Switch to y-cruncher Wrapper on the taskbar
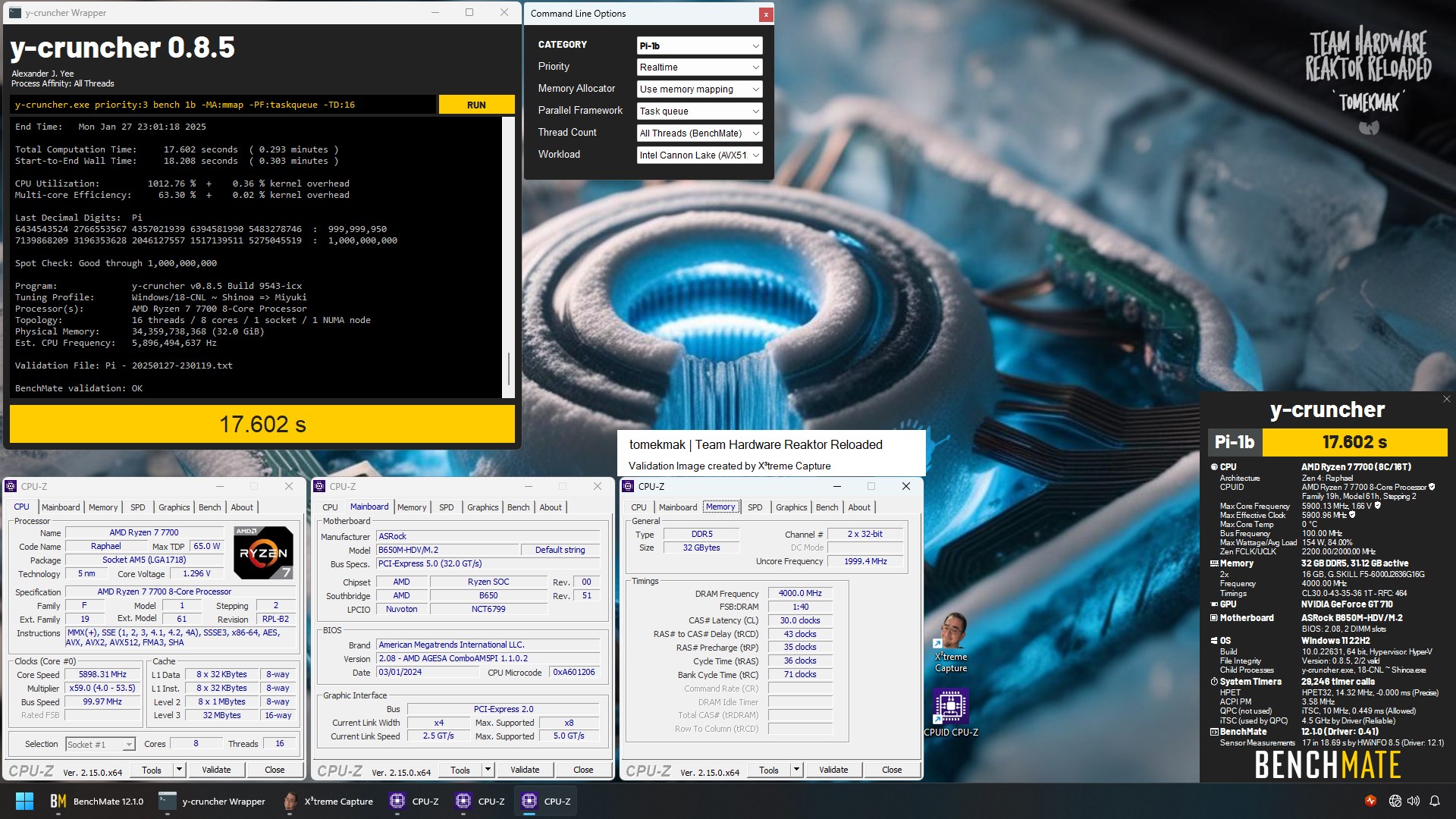The height and width of the screenshot is (819, 1456). click(x=212, y=801)
